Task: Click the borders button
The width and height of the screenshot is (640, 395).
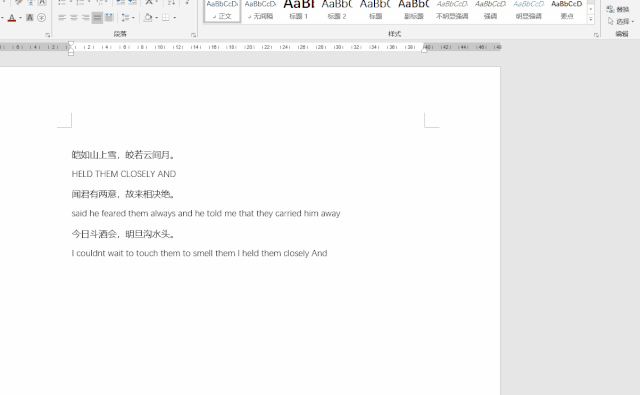Action: coord(165,18)
